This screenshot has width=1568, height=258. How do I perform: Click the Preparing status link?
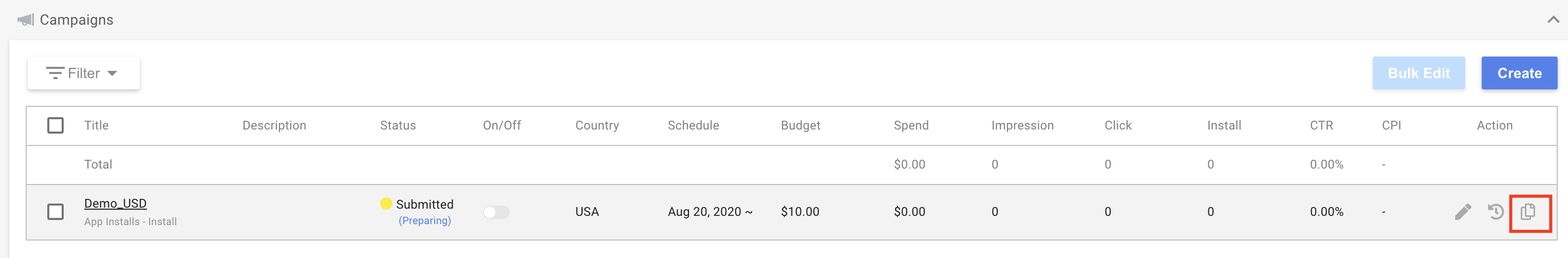[425, 220]
